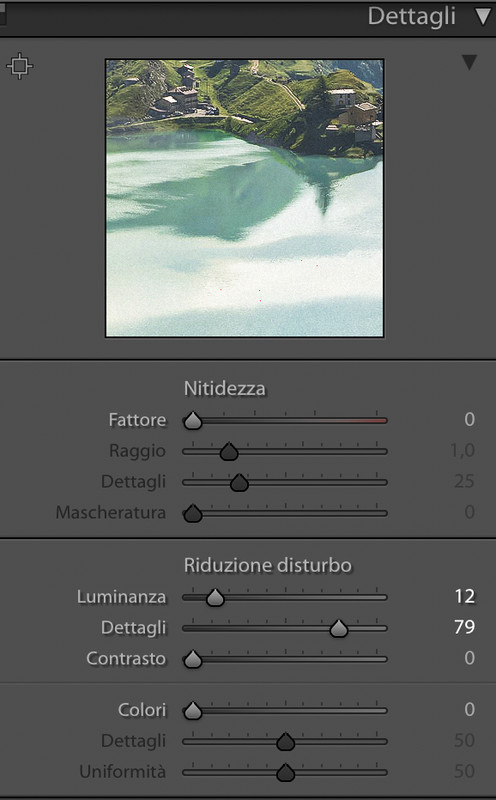Click the Colori slider handle

click(x=193, y=711)
